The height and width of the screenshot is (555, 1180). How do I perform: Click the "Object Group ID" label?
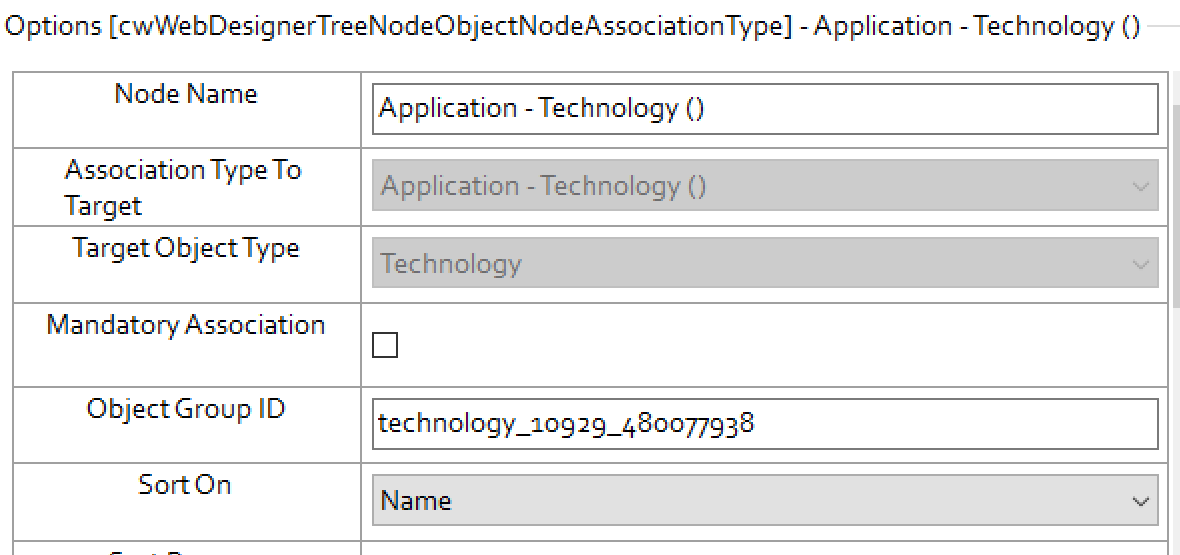[186, 409]
